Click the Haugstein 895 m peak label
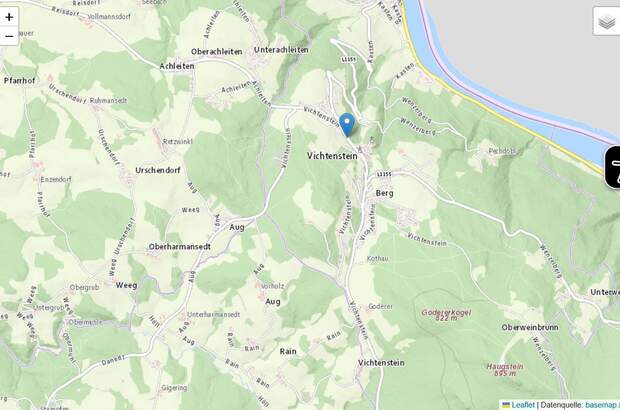The image size is (620, 410). (505, 370)
